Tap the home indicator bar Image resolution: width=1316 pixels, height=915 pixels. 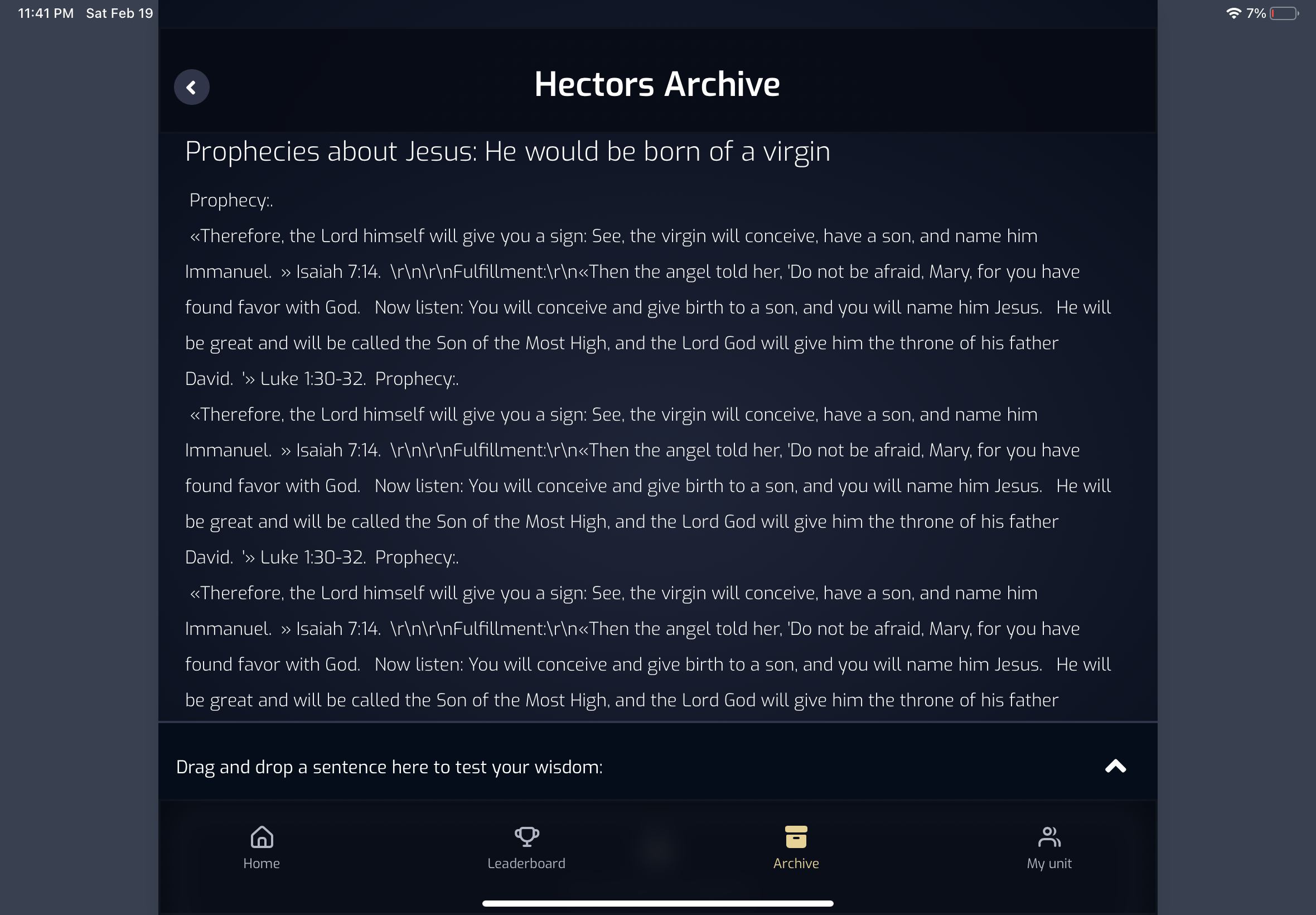coord(657,903)
